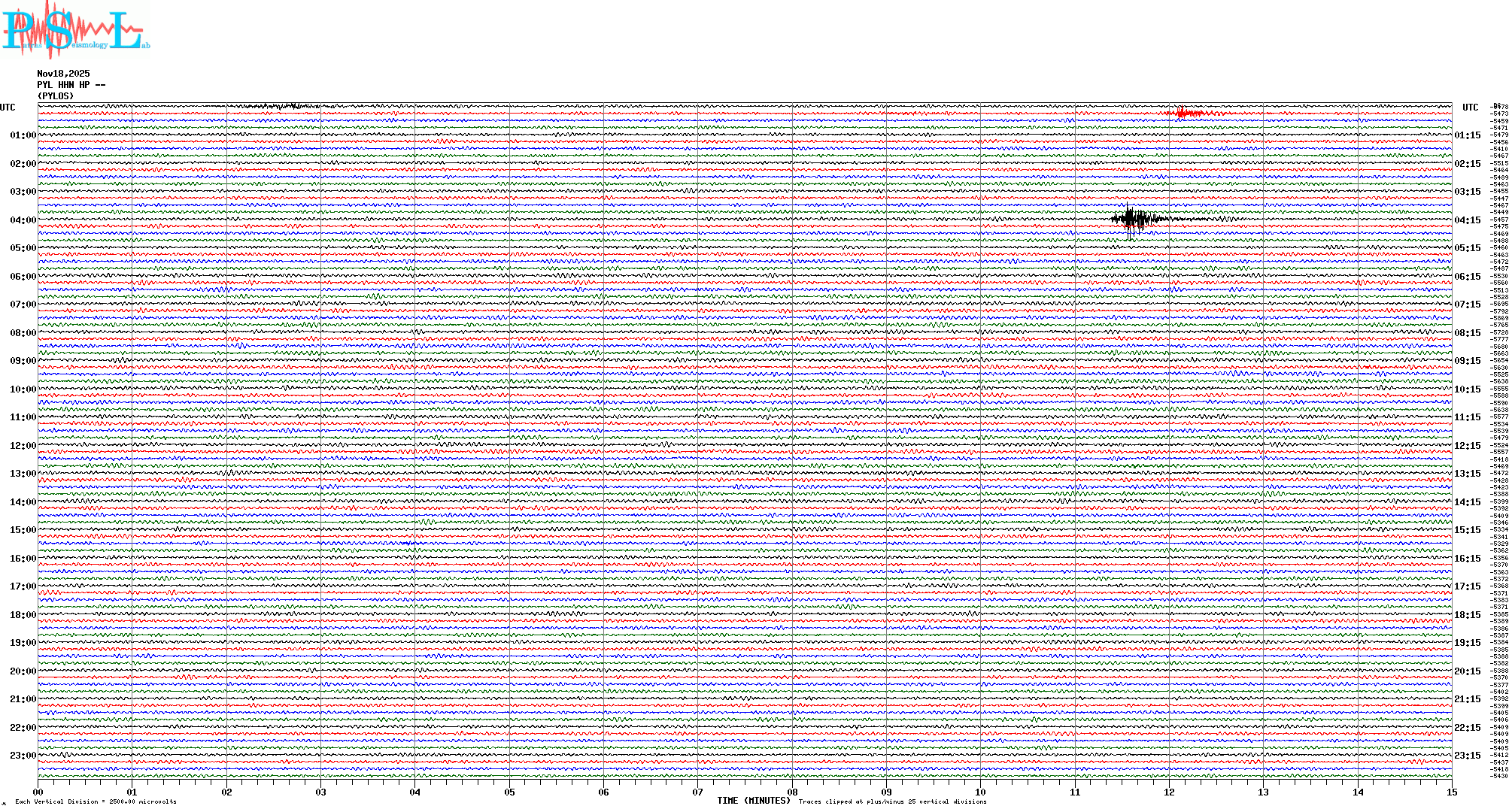Click minute 07 tick label on bottom axis
Image resolution: width=1512 pixels, height=812 pixels.
tap(697, 792)
